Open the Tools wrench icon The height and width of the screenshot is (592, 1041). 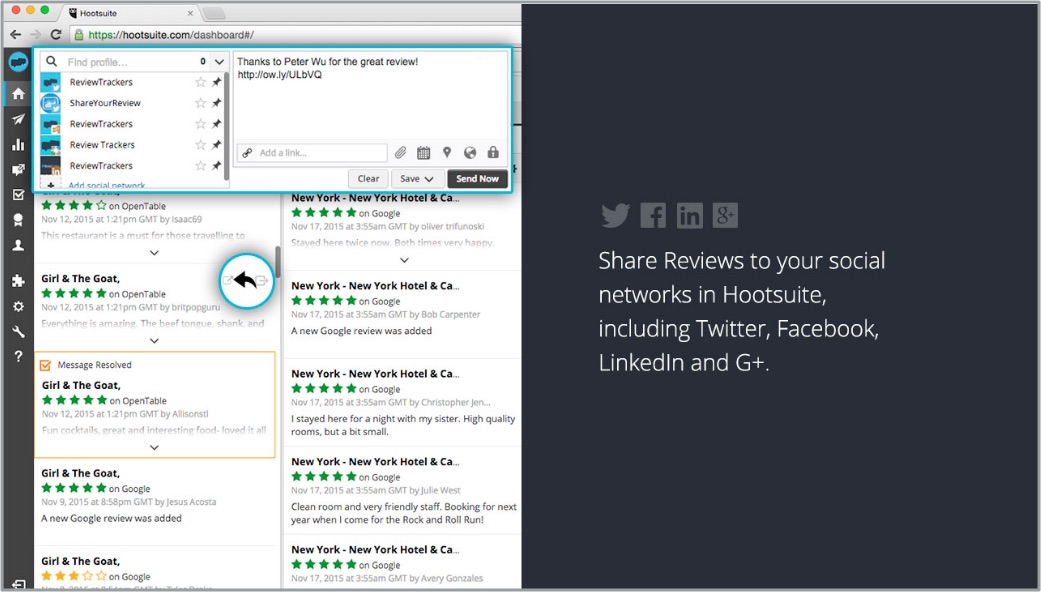[18, 331]
